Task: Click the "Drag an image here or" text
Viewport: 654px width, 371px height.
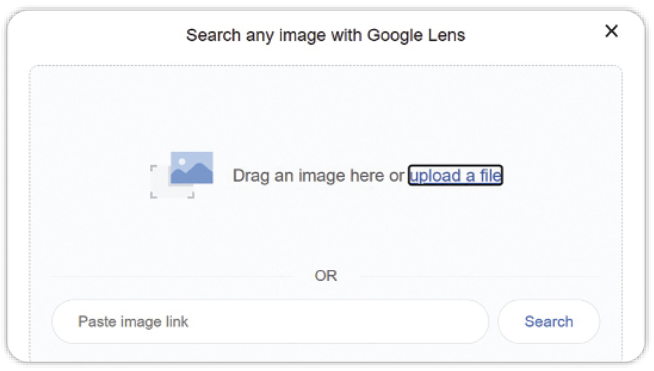Action: coord(319,176)
